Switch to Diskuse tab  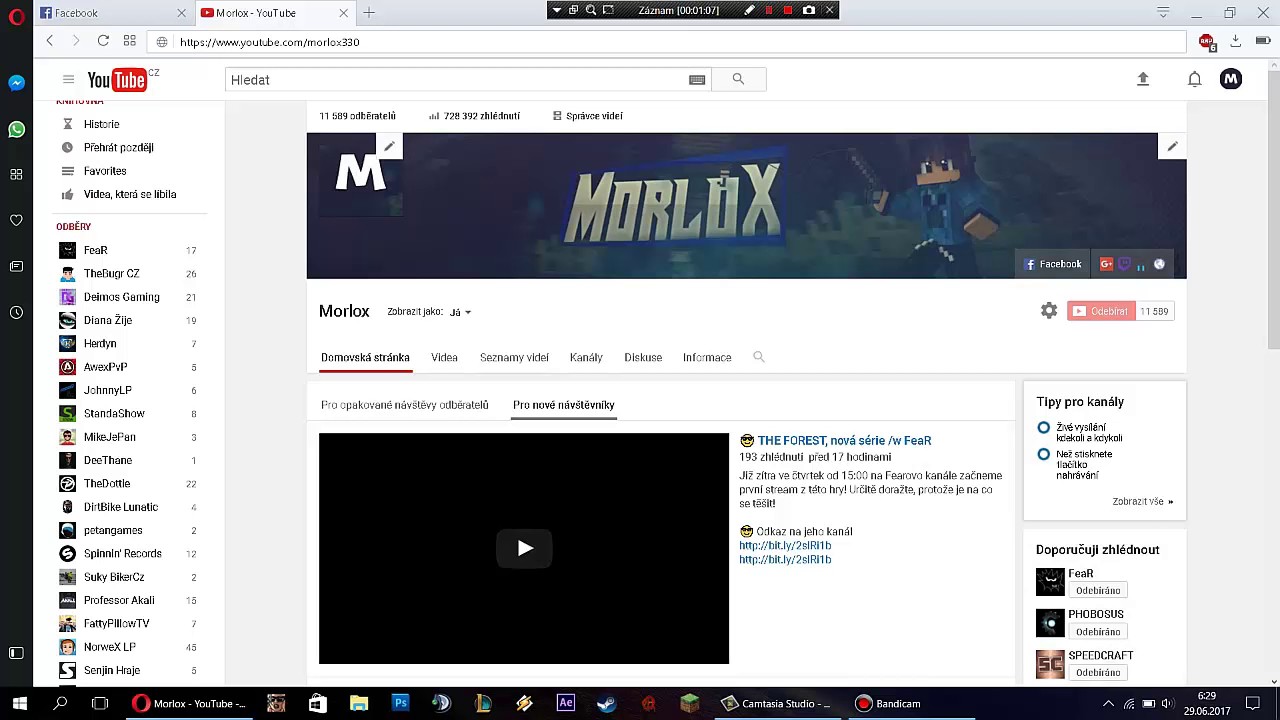(643, 357)
